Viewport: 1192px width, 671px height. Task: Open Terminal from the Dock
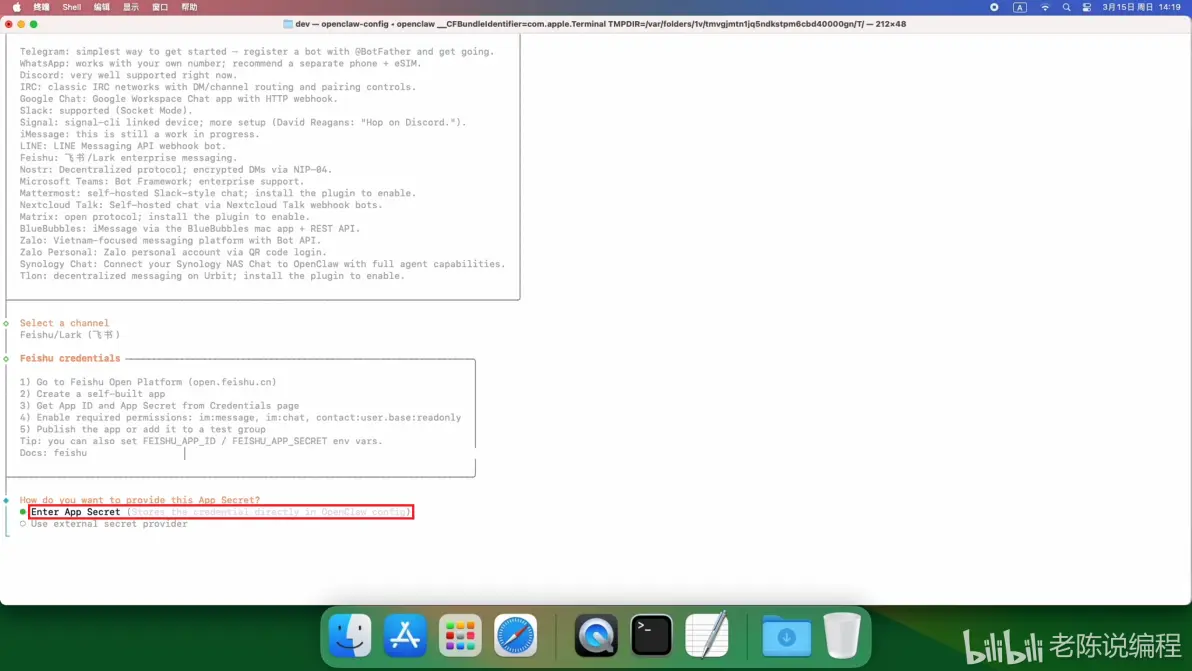[651, 635]
